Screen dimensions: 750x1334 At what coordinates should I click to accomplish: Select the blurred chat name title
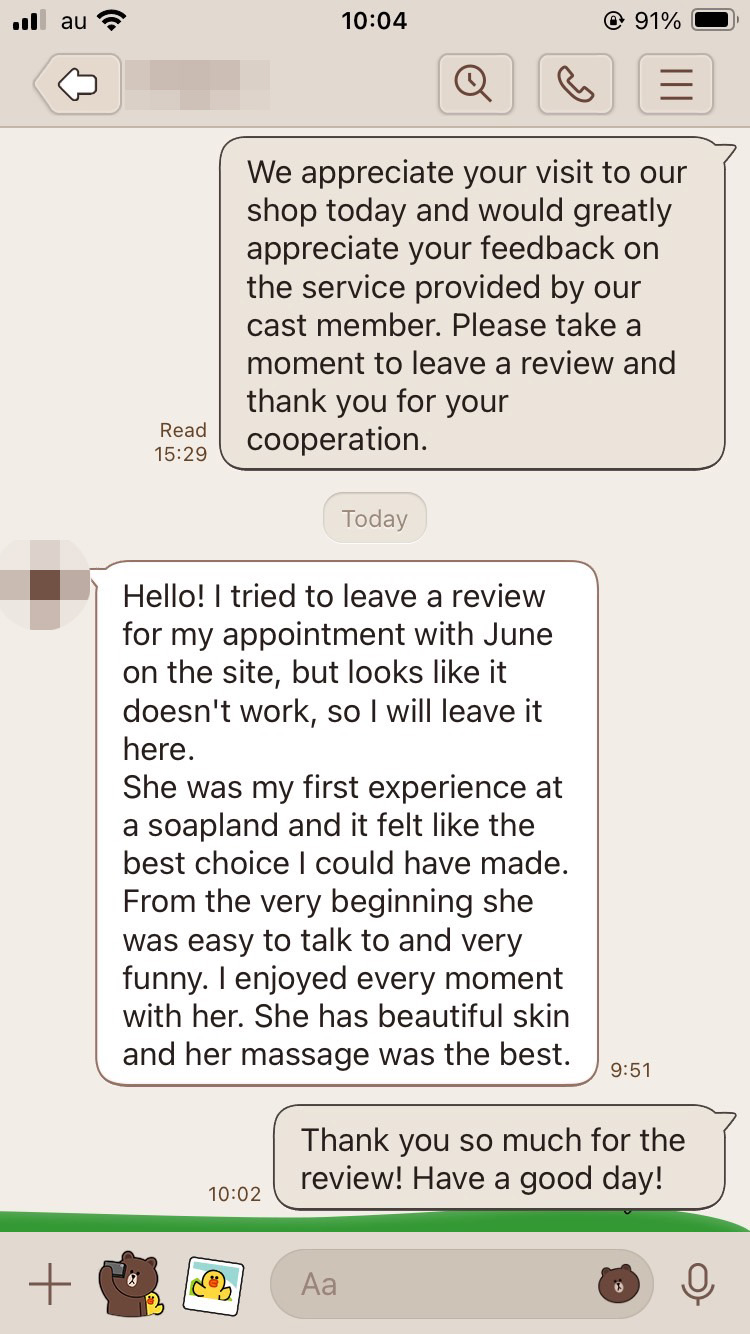point(196,85)
